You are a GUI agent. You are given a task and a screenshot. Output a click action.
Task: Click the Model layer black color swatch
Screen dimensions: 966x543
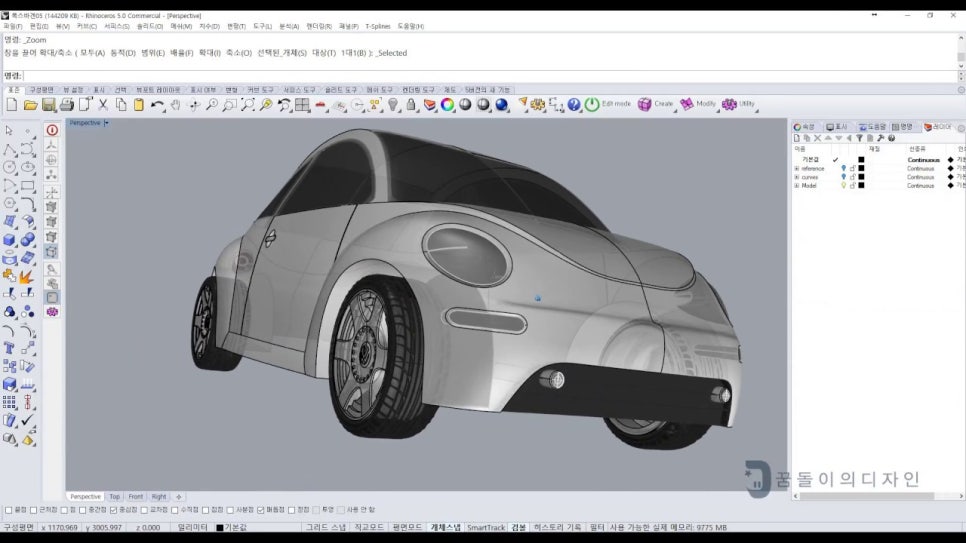(861, 186)
